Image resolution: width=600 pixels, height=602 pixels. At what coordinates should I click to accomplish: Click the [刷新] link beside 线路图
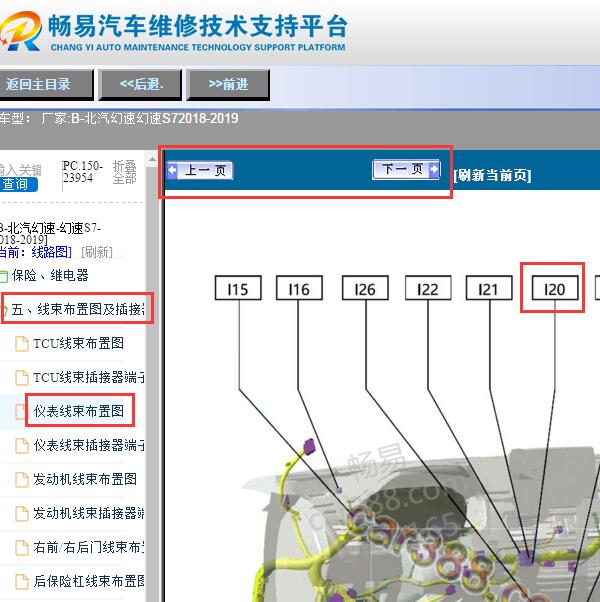(97, 252)
